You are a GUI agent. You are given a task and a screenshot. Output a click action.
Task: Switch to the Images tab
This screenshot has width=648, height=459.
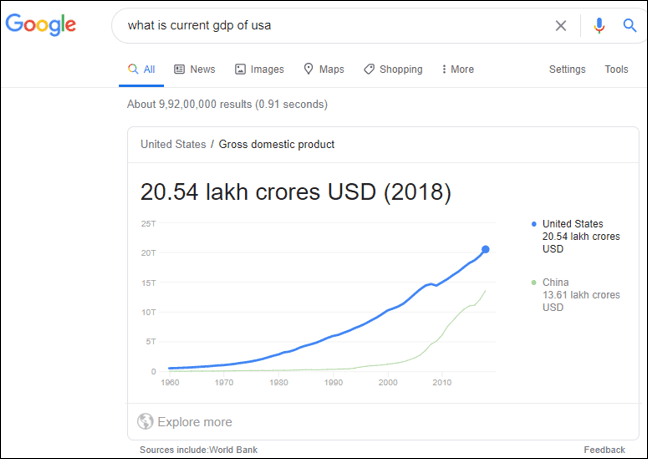point(259,69)
